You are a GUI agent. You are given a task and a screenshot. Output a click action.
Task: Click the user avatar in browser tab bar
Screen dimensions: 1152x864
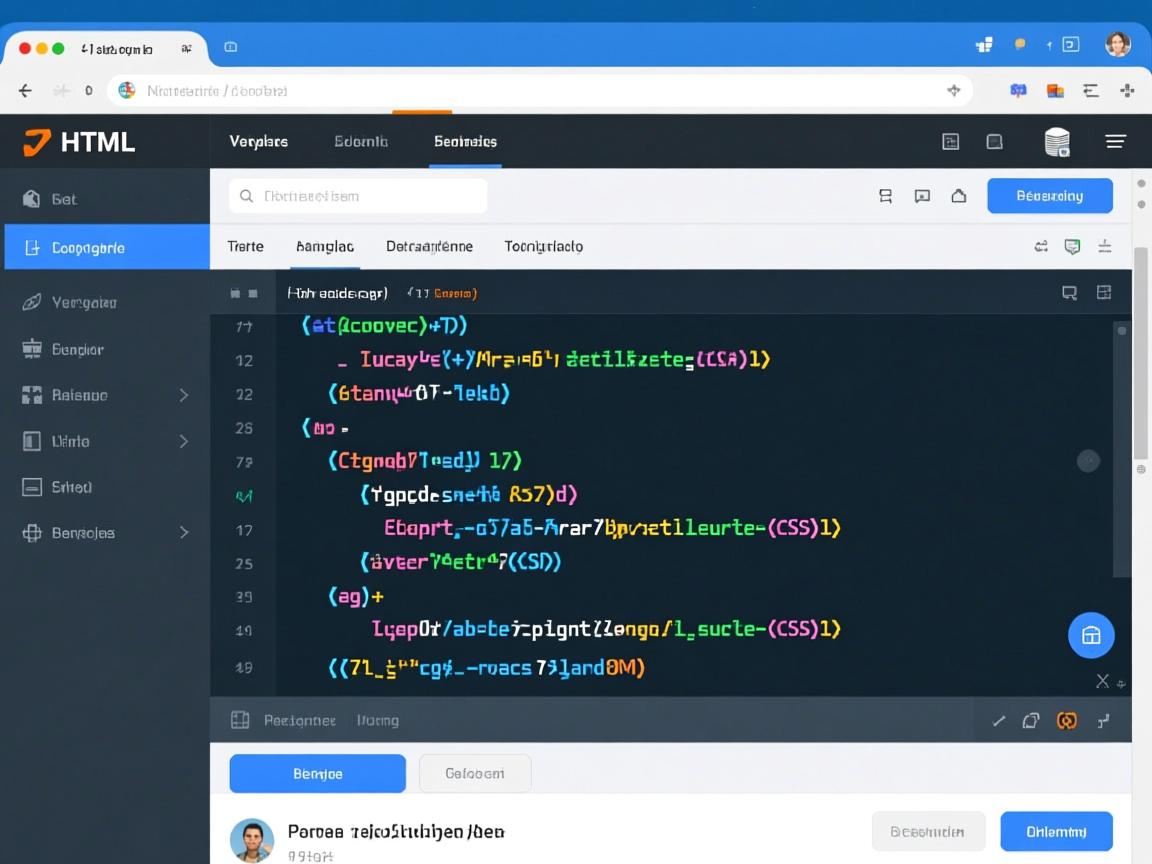click(1117, 44)
